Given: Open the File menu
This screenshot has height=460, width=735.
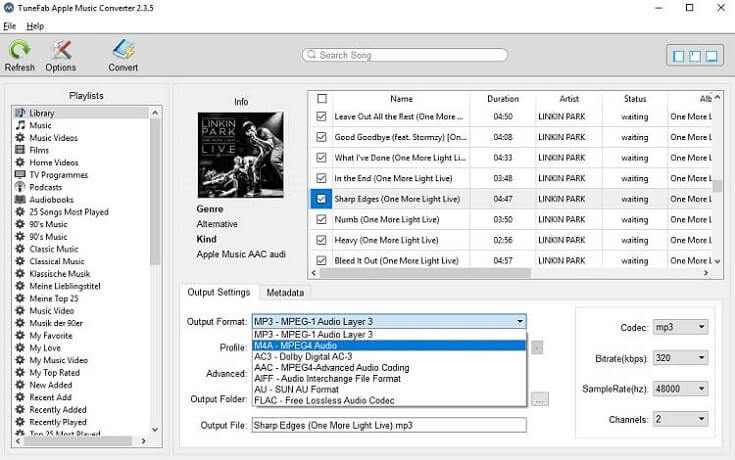Looking at the screenshot, I should pyautogui.click(x=10, y=25).
